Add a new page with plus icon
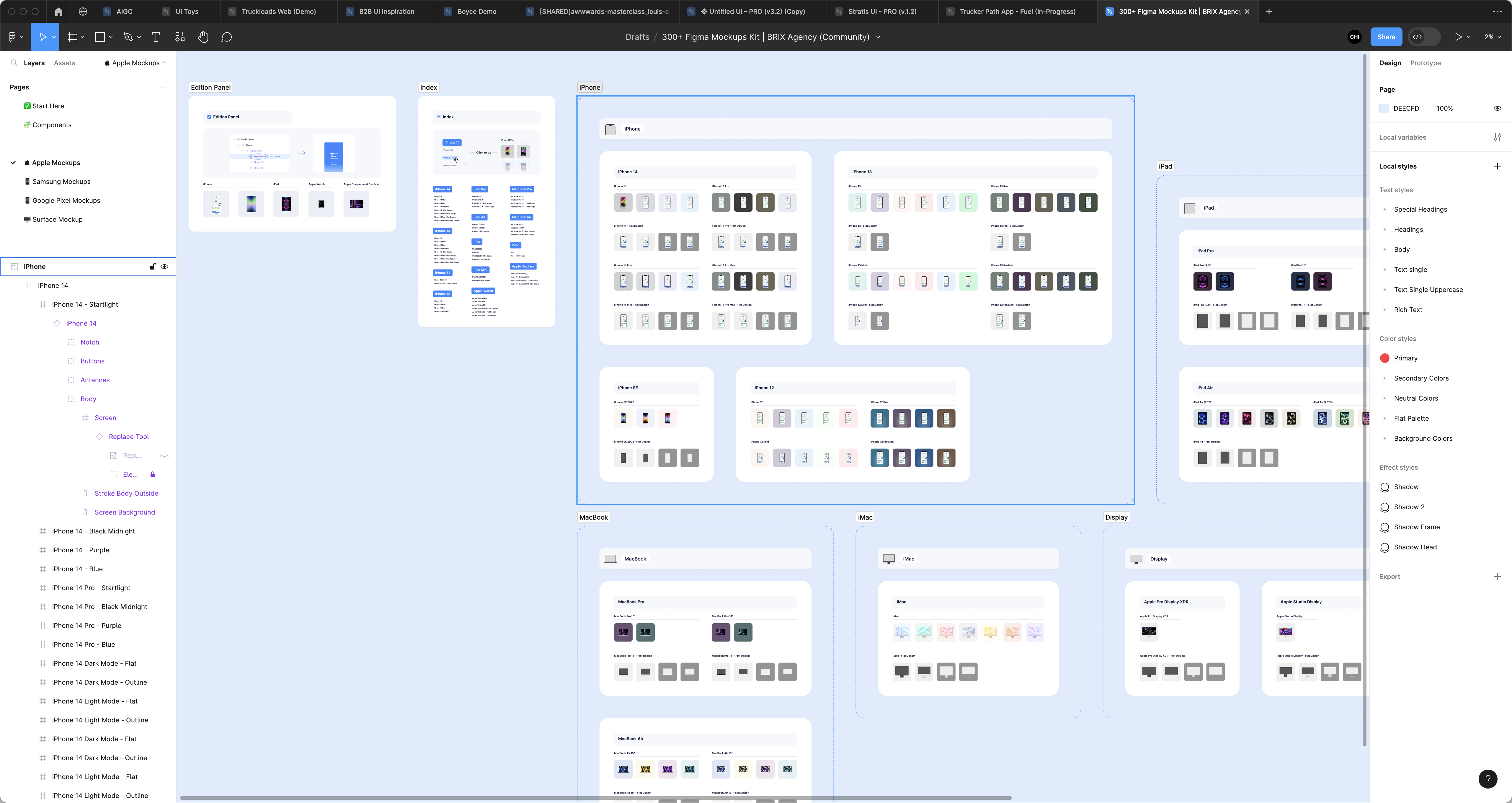Screen dimensions: 1512x803 [162, 87]
